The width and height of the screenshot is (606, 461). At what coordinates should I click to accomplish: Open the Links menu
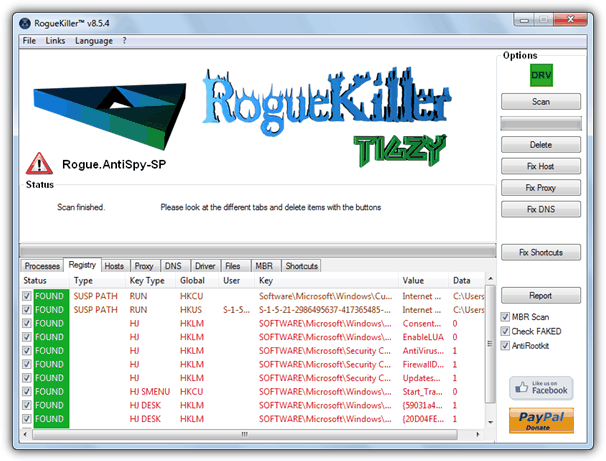pyautogui.click(x=55, y=41)
